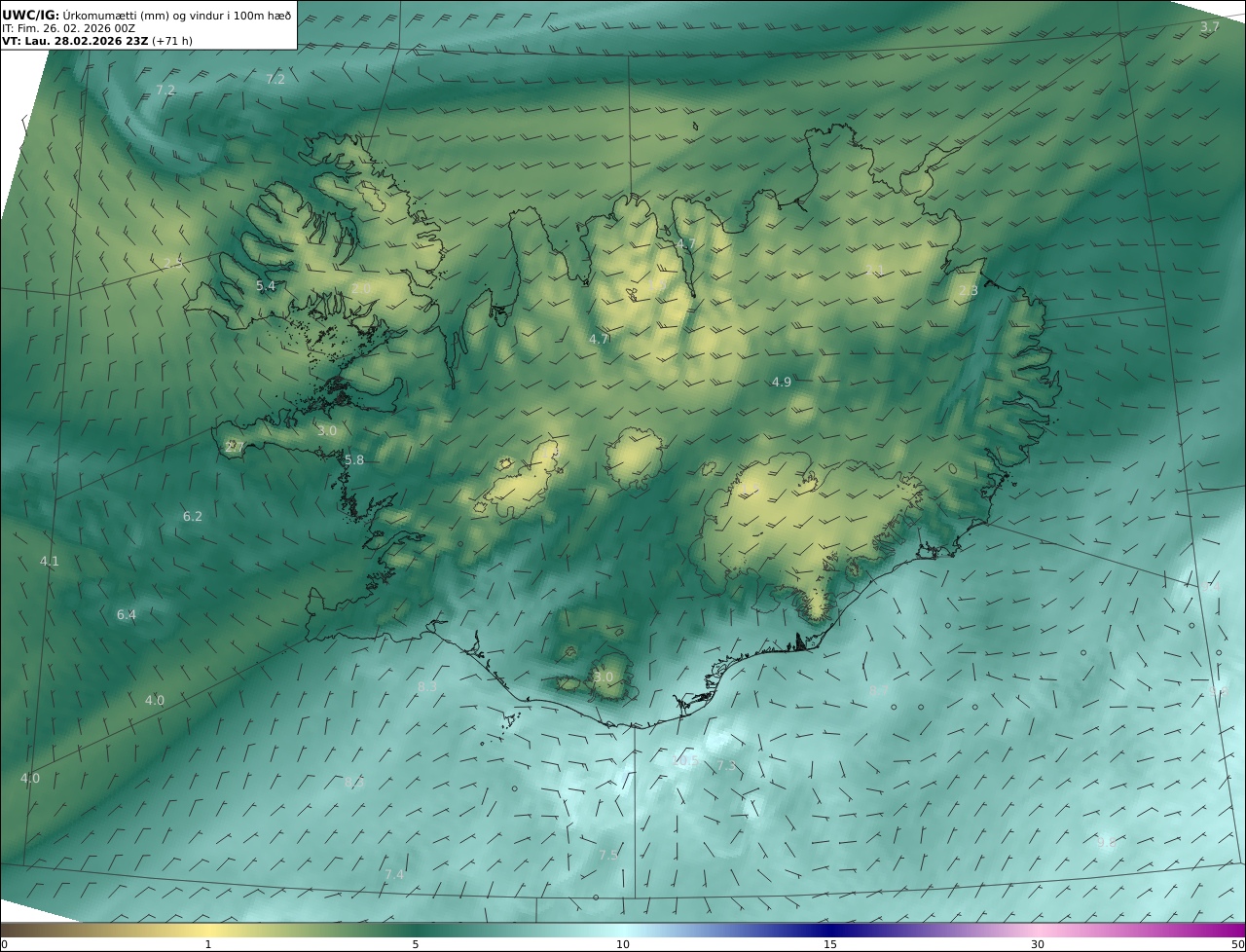The image size is (1246, 952).
Task: Click the 3.7 value in the corner
Action: [1209, 27]
